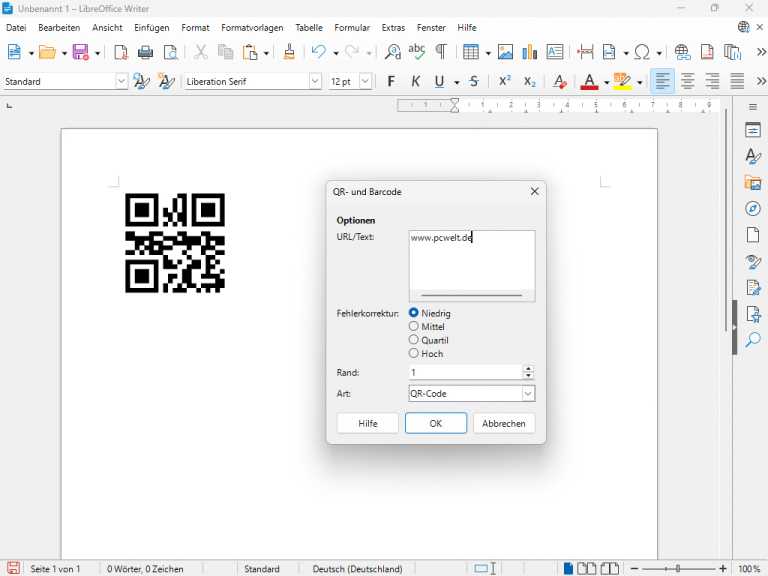Image resolution: width=768 pixels, height=576 pixels.
Task: Click the OK button in dialog
Action: [436, 423]
